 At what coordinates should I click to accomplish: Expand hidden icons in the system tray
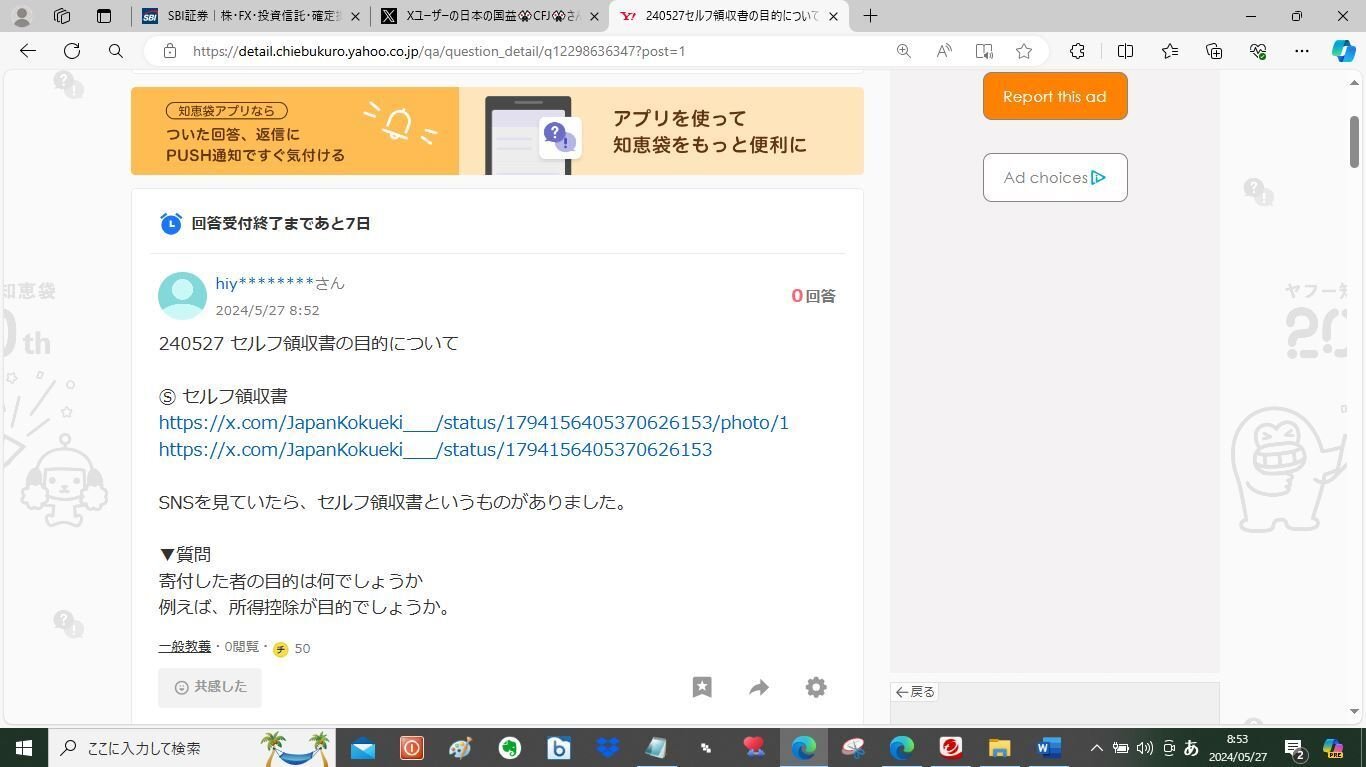(1096, 748)
